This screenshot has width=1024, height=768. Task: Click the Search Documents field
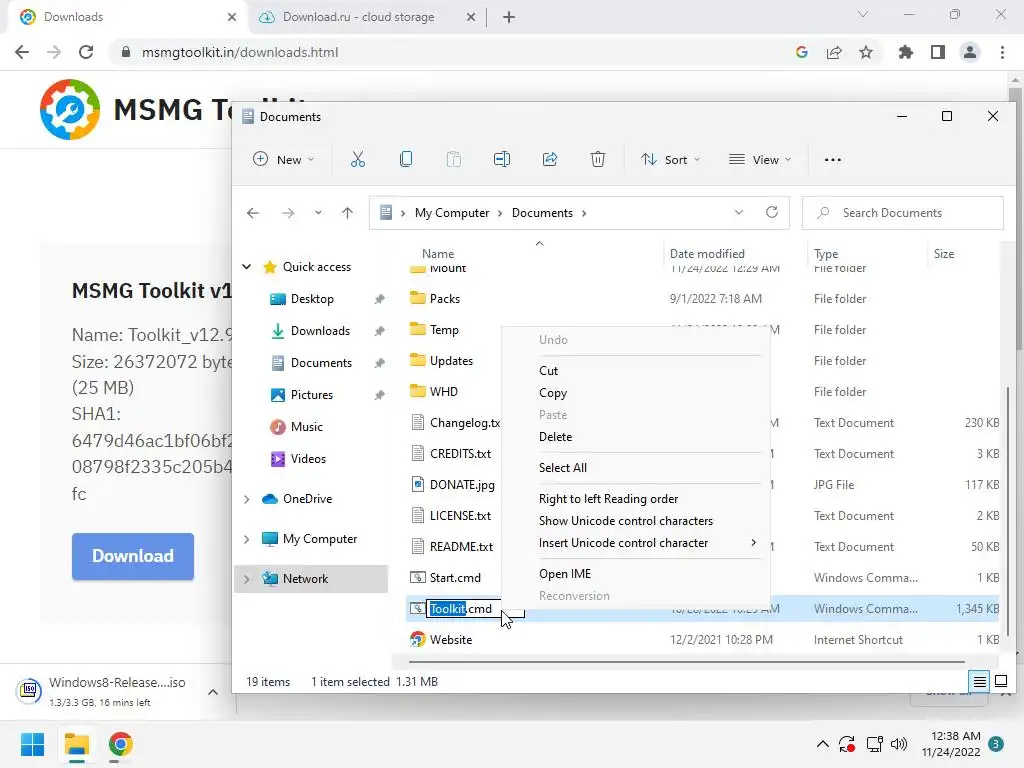point(903,213)
